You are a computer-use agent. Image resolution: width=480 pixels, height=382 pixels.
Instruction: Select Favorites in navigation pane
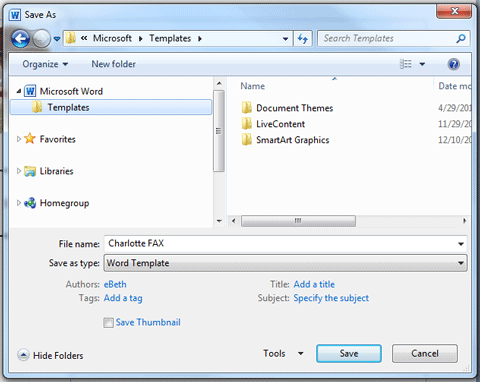tap(58, 139)
